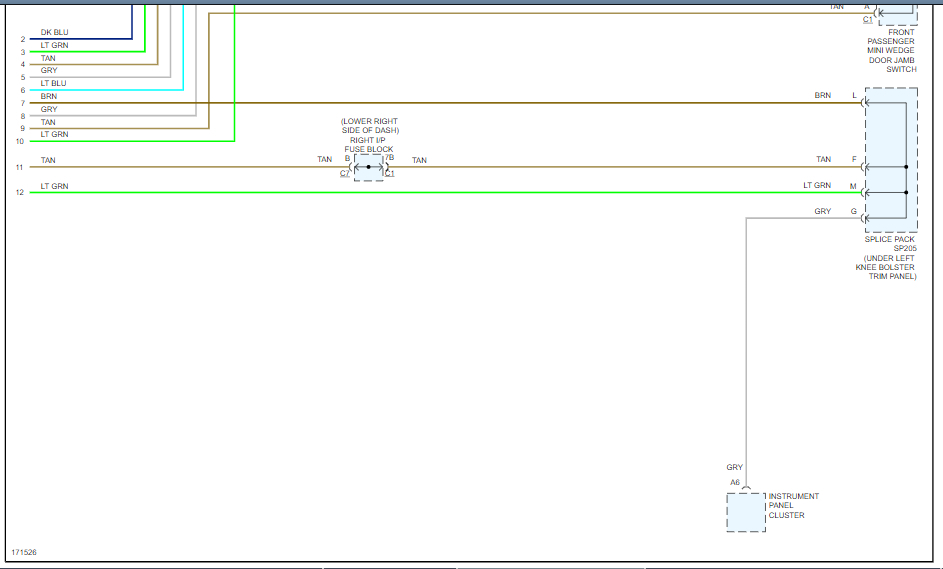
Task: Click the TAN label just left of terminal B
Action: click(325, 159)
